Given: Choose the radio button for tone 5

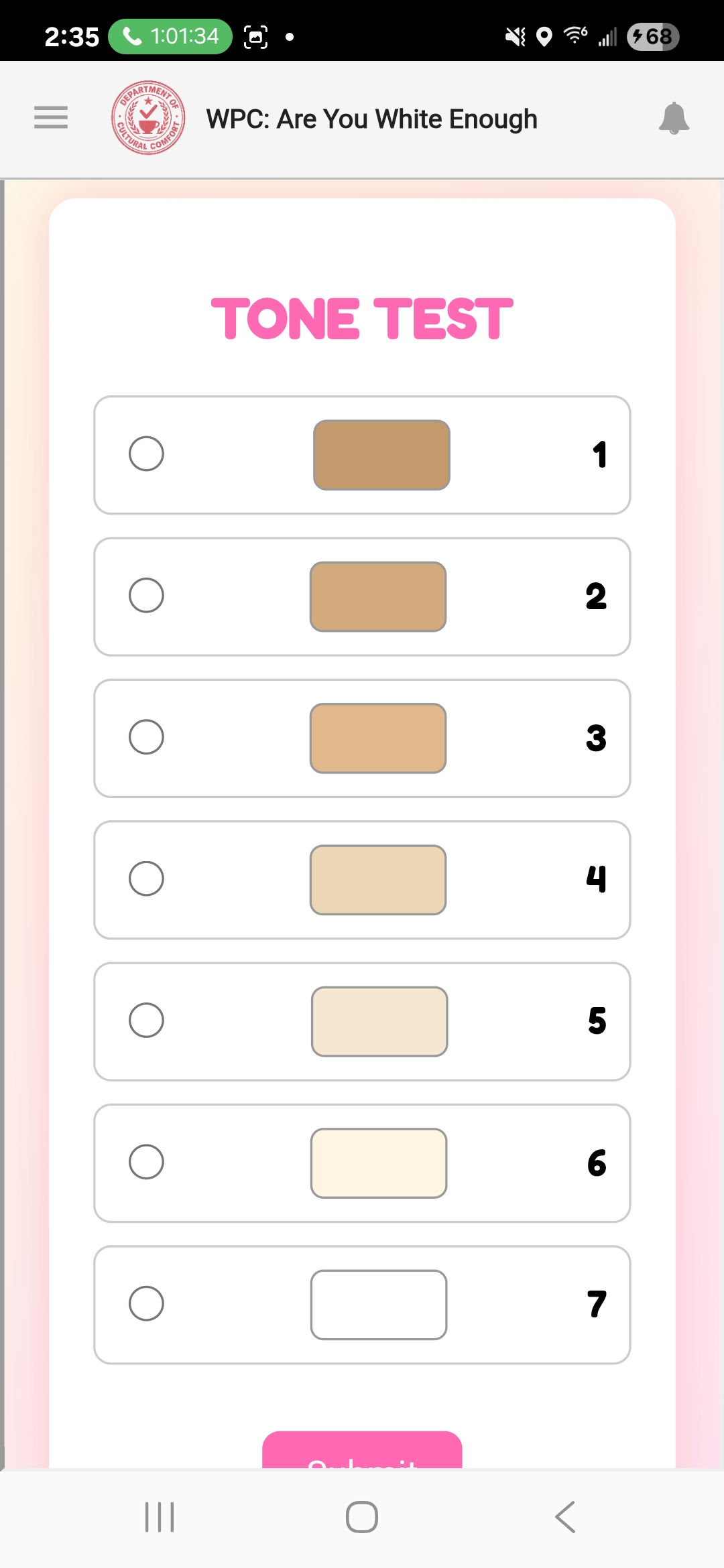Looking at the screenshot, I should [x=146, y=1021].
